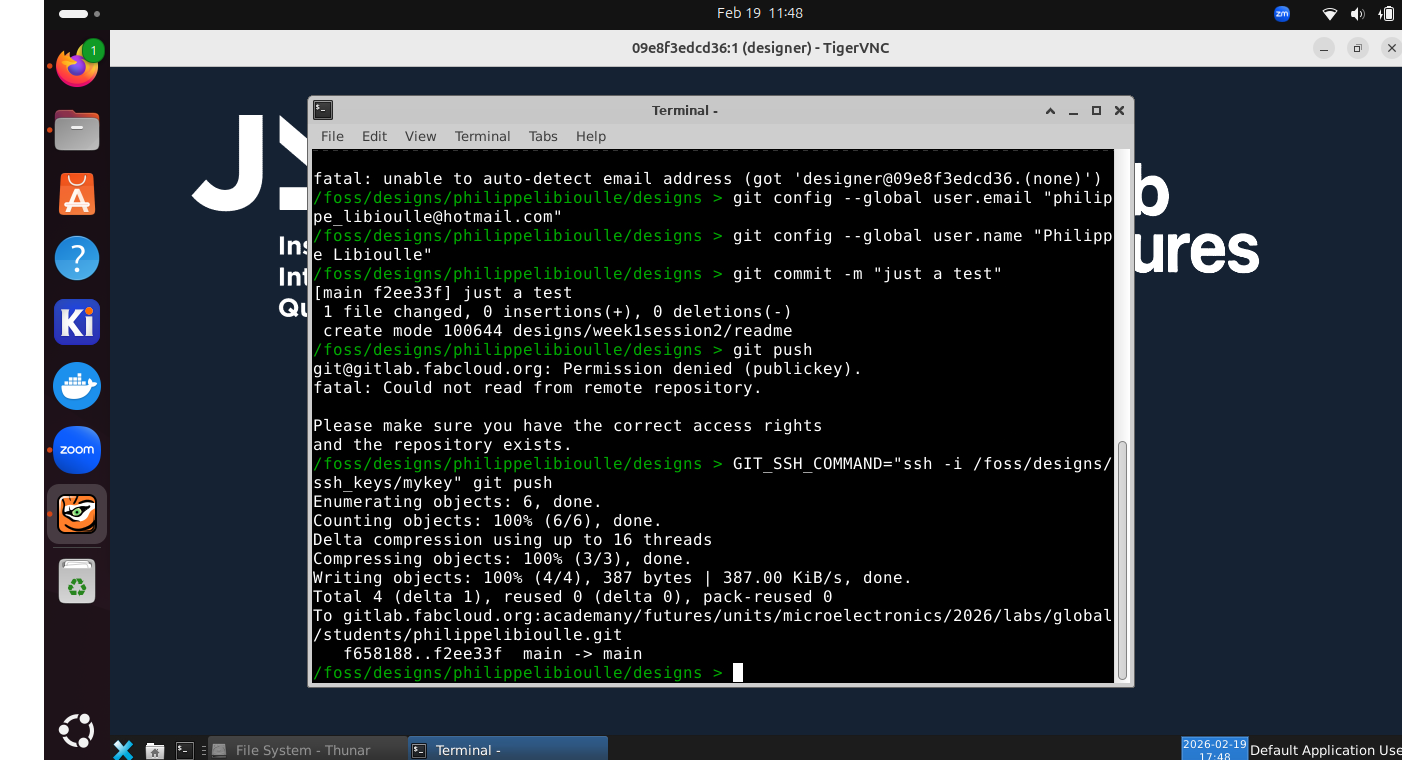Open Docker Desktop from the dock
This screenshot has height=760, width=1402.
coord(77,386)
